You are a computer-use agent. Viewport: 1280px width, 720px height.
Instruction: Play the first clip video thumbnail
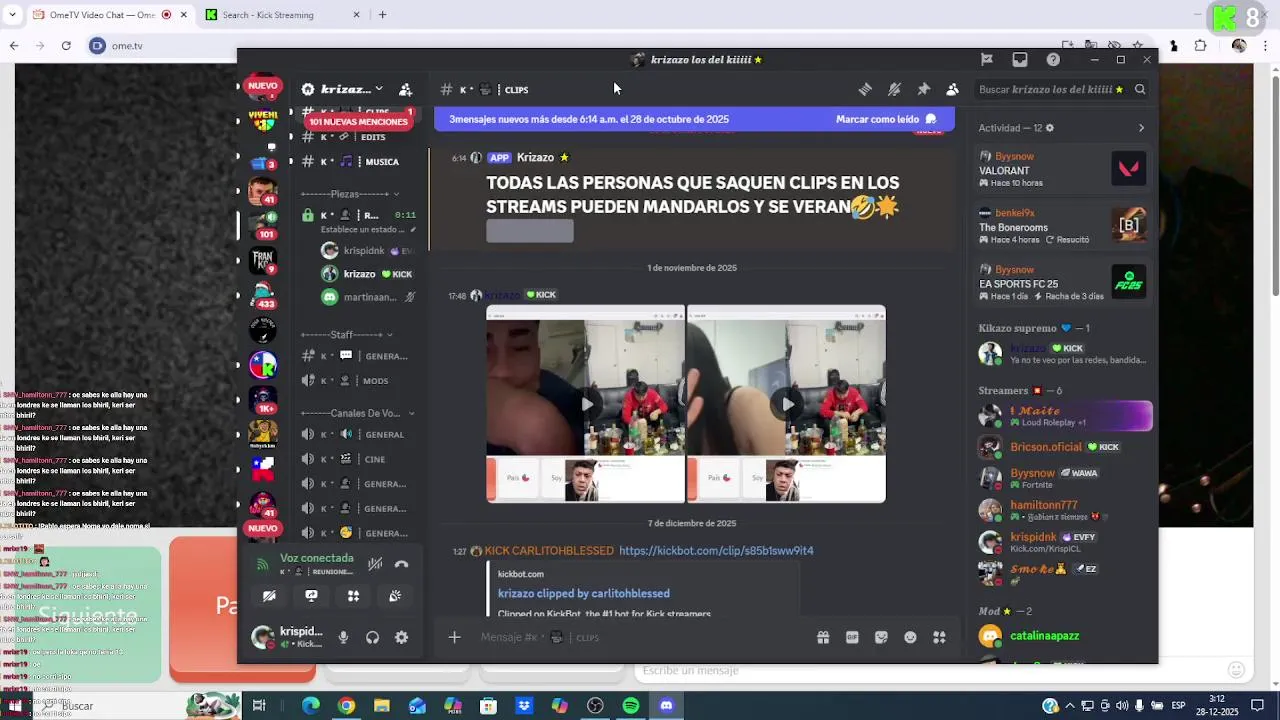point(586,404)
